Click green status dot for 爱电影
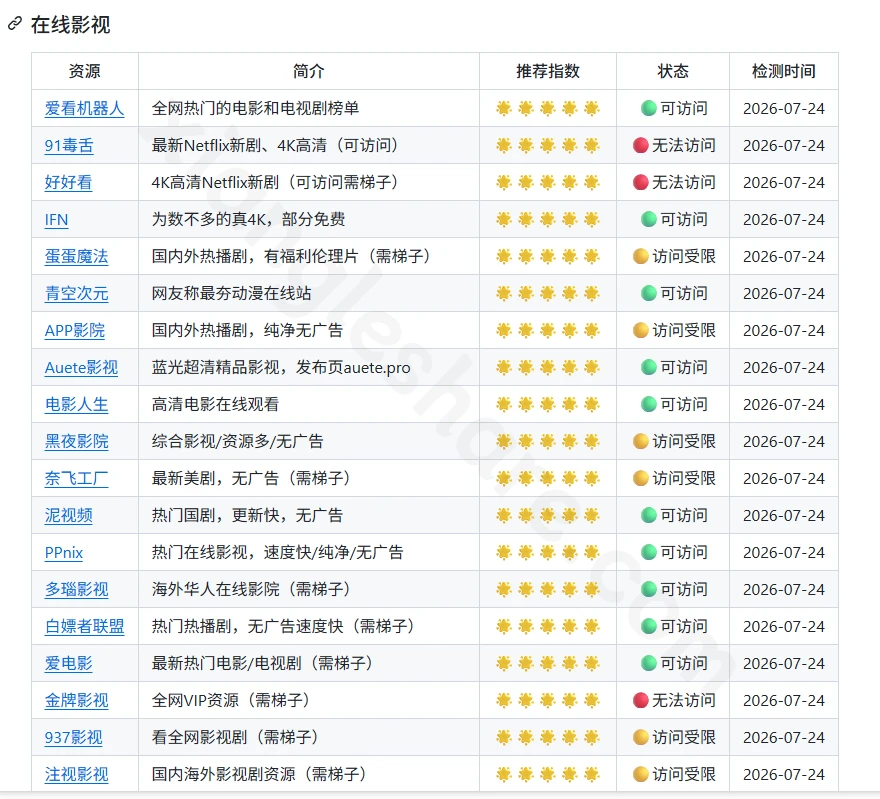This screenshot has height=799, width=880. (x=649, y=664)
